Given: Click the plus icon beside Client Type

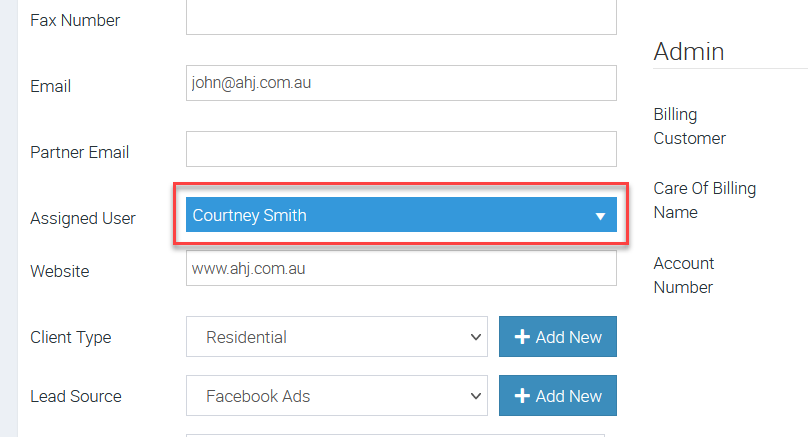Looking at the screenshot, I should (522, 337).
